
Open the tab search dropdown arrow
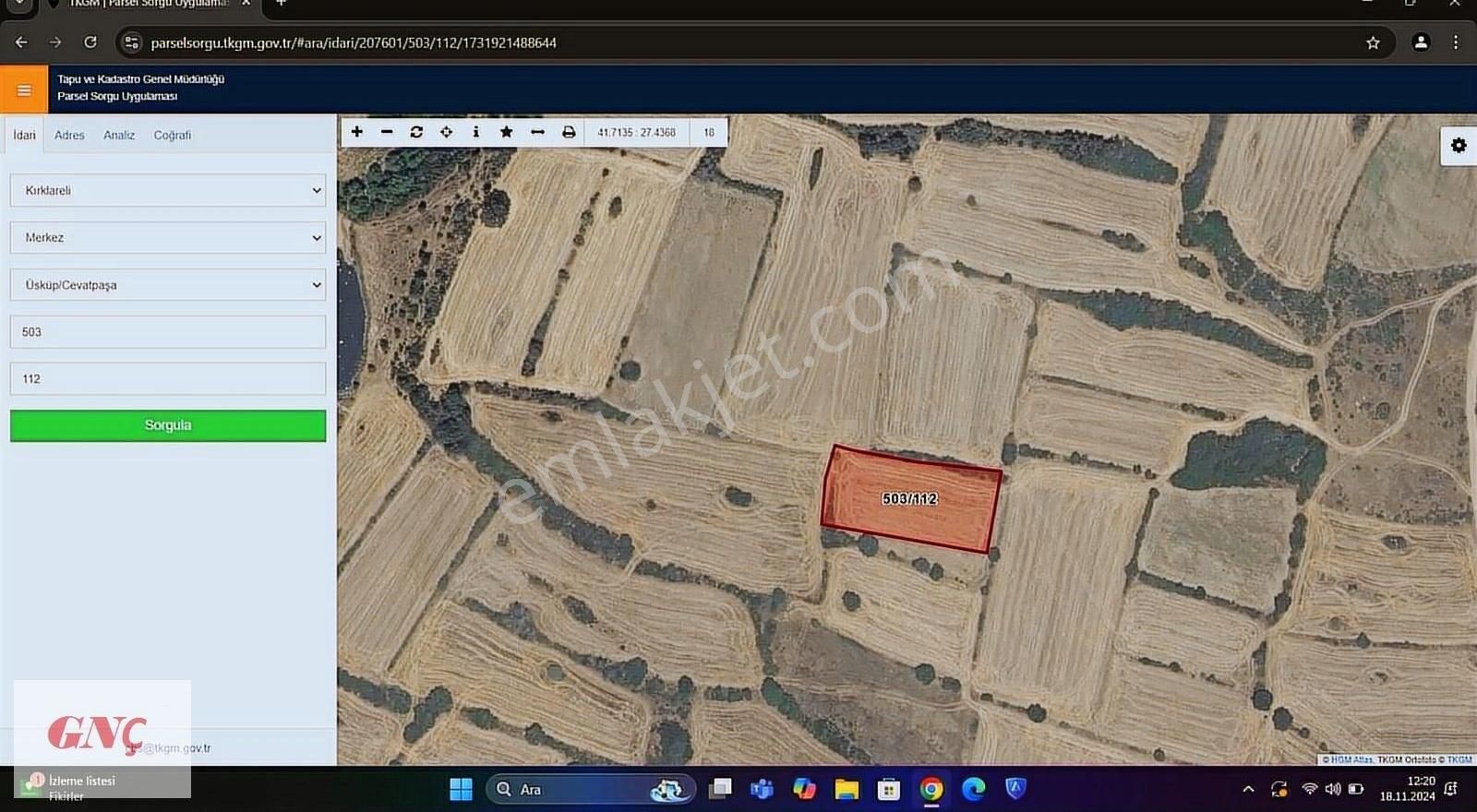[x=18, y=4]
